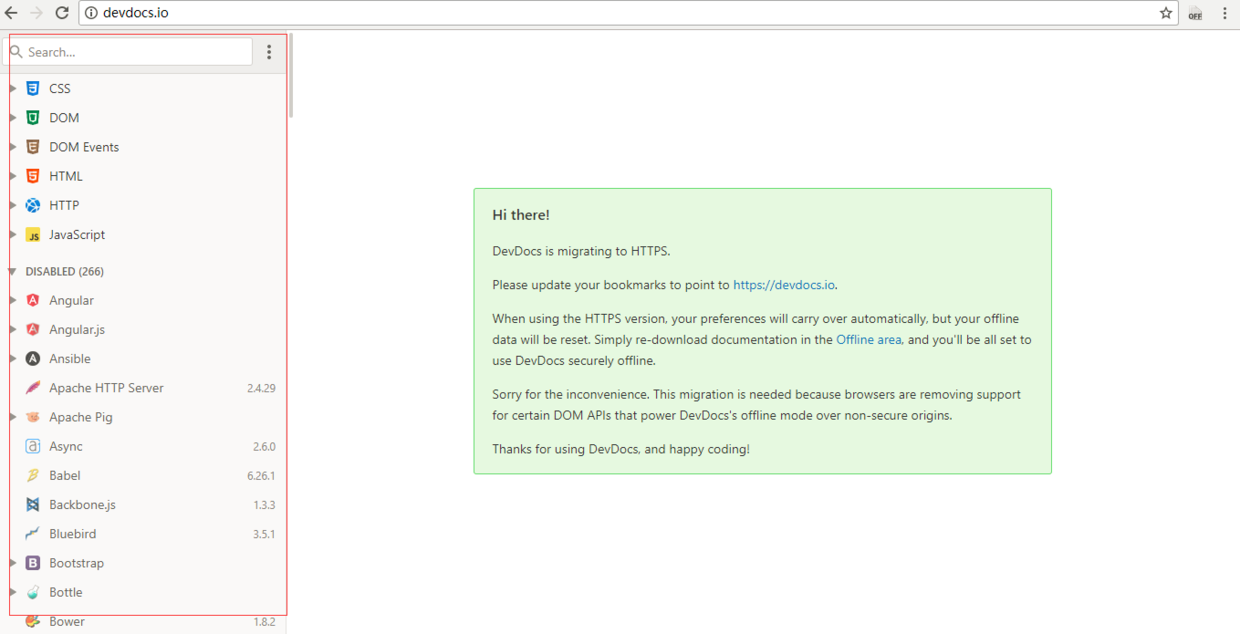The width and height of the screenshot is (1240, 634).
Task: Click the DOM Events doc icon
Action: pyautogui.click(x=33, y=147)
